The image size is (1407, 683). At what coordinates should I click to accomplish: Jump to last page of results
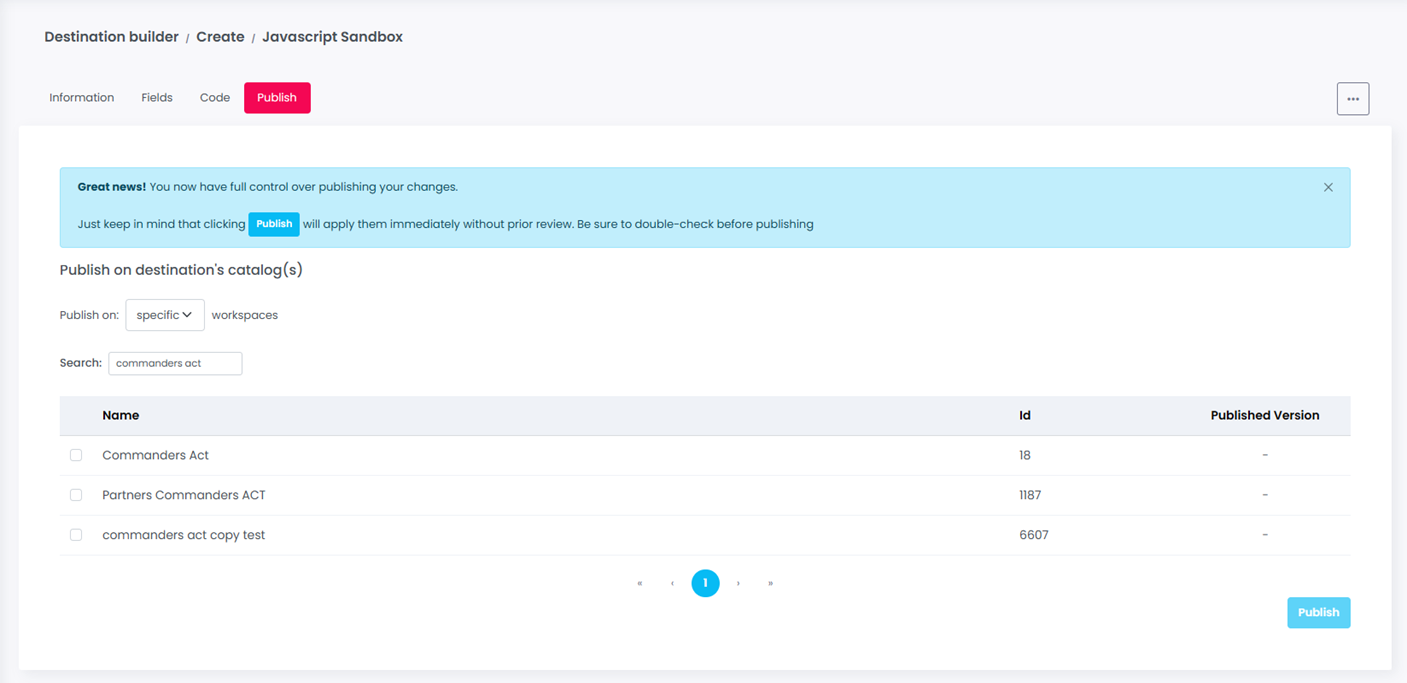tap(770, 583)
